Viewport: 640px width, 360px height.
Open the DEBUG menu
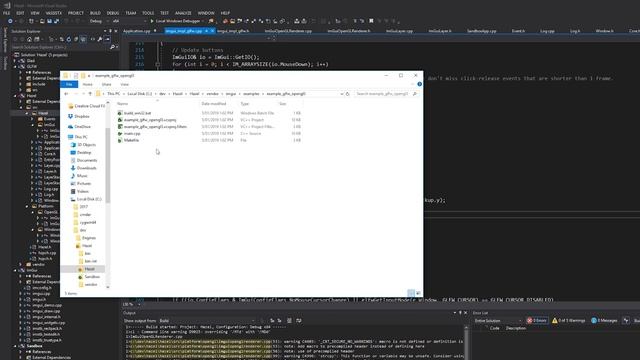pyautogui.click(x=113, y=13)
